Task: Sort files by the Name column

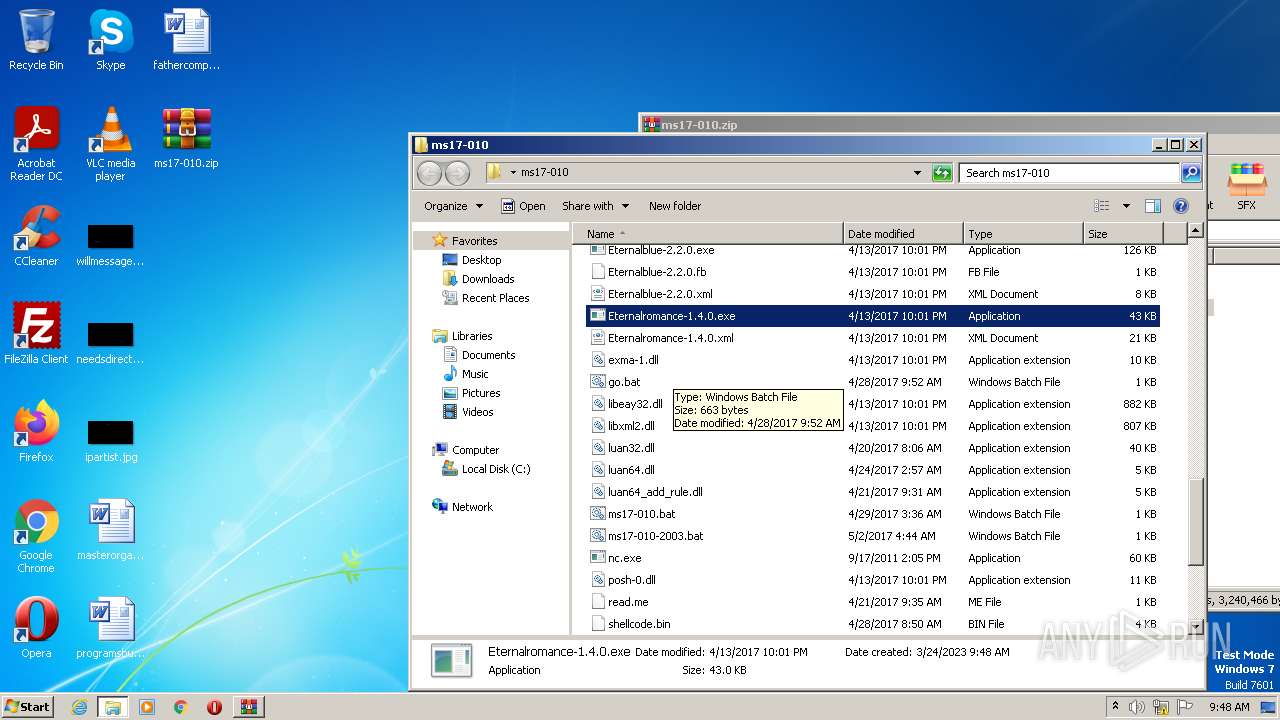Action: point(707,234)
